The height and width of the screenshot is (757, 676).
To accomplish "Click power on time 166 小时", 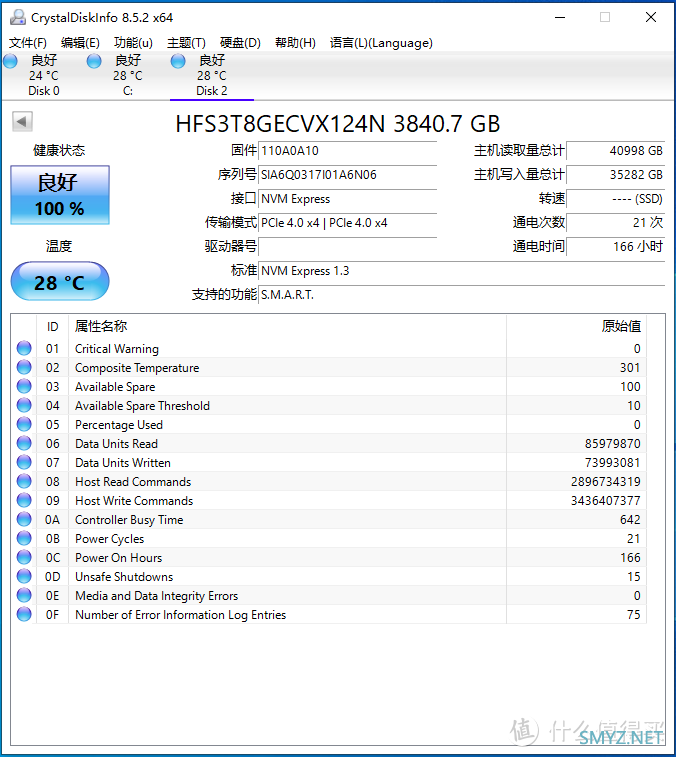I will pos(616,247).
